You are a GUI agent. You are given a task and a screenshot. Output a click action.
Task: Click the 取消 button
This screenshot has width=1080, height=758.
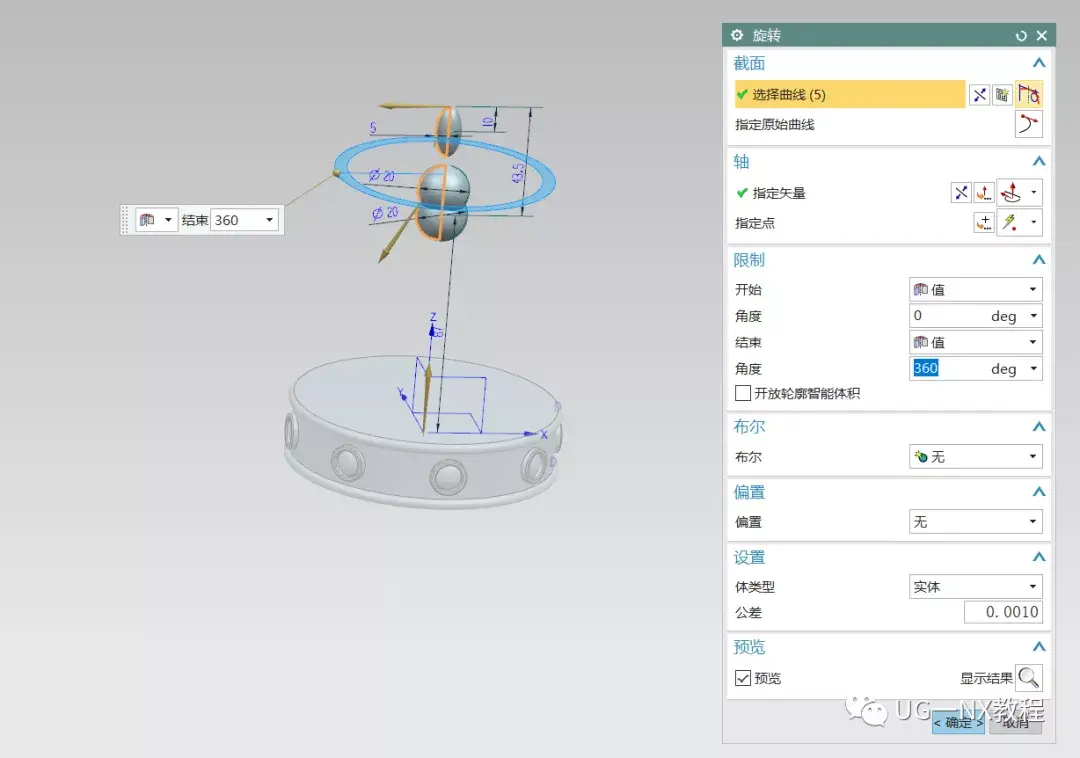1016,722
